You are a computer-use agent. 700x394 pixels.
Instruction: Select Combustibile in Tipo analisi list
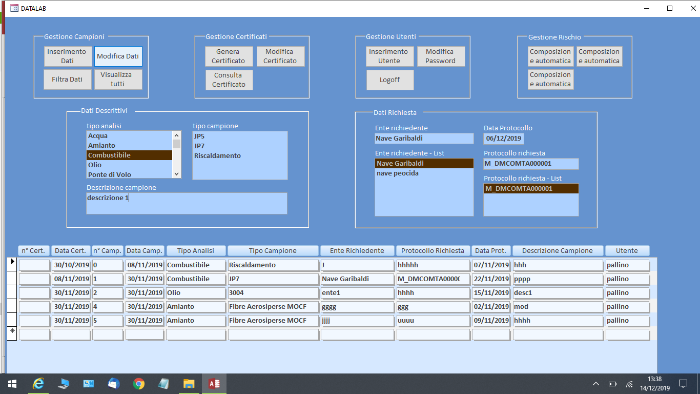(x=129, y=155)
